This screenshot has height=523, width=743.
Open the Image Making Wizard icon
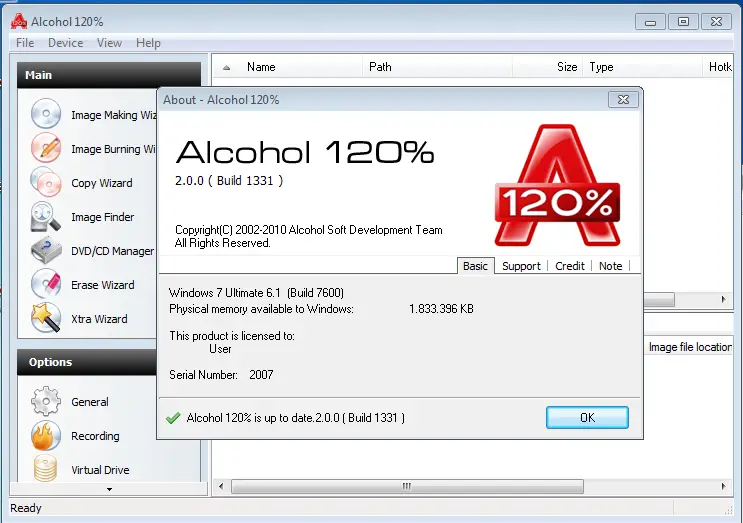point(45,114)
